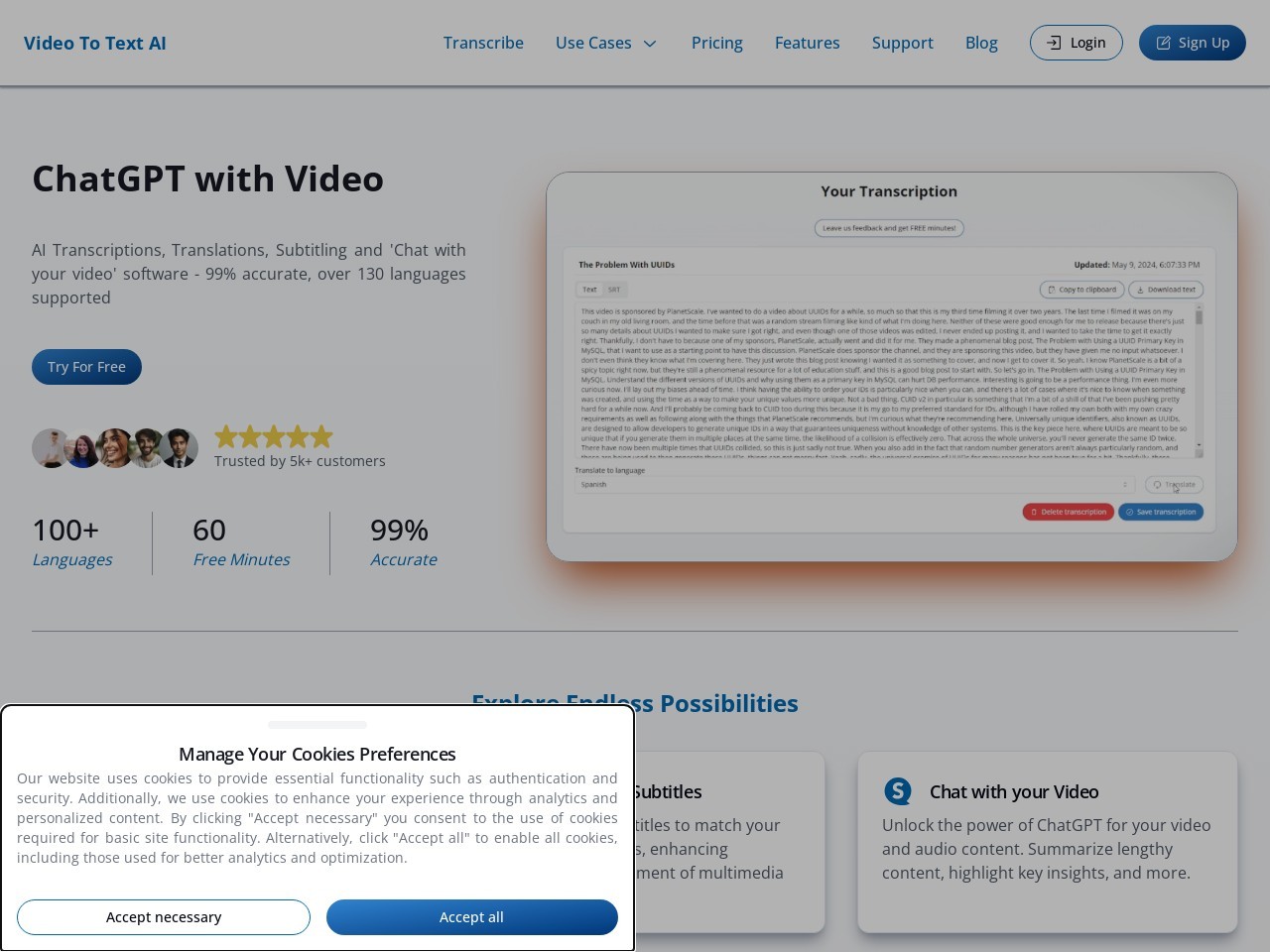Accept all cookies
This screenshot has height=952, width=1270.
coord(472,917)
